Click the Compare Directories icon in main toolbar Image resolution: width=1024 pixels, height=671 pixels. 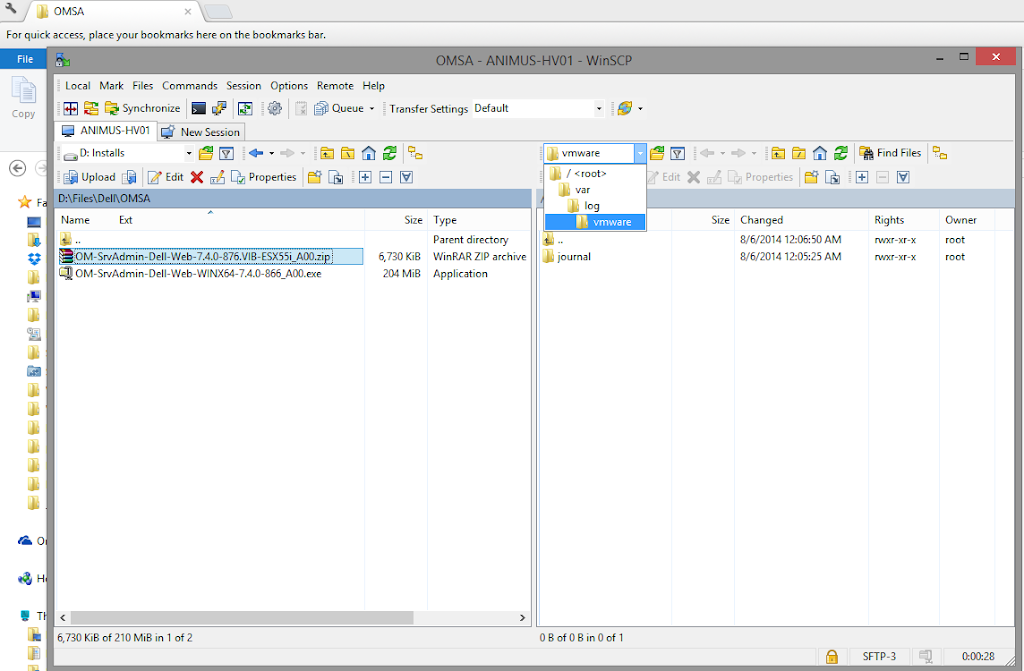[71, 108]
